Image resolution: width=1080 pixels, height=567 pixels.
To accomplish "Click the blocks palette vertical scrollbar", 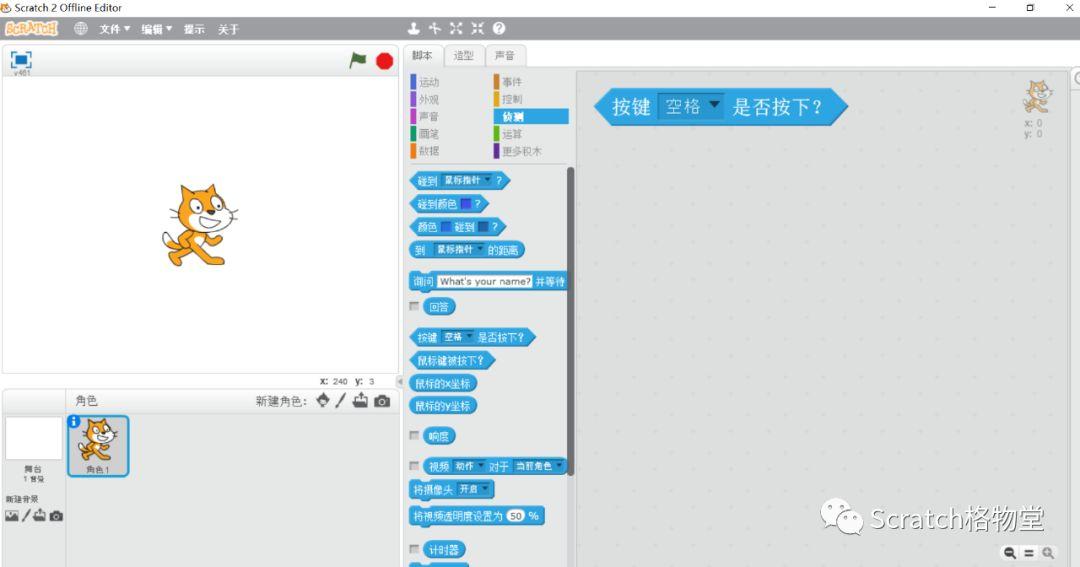I will pyautogui.click(x=570, y=320).
